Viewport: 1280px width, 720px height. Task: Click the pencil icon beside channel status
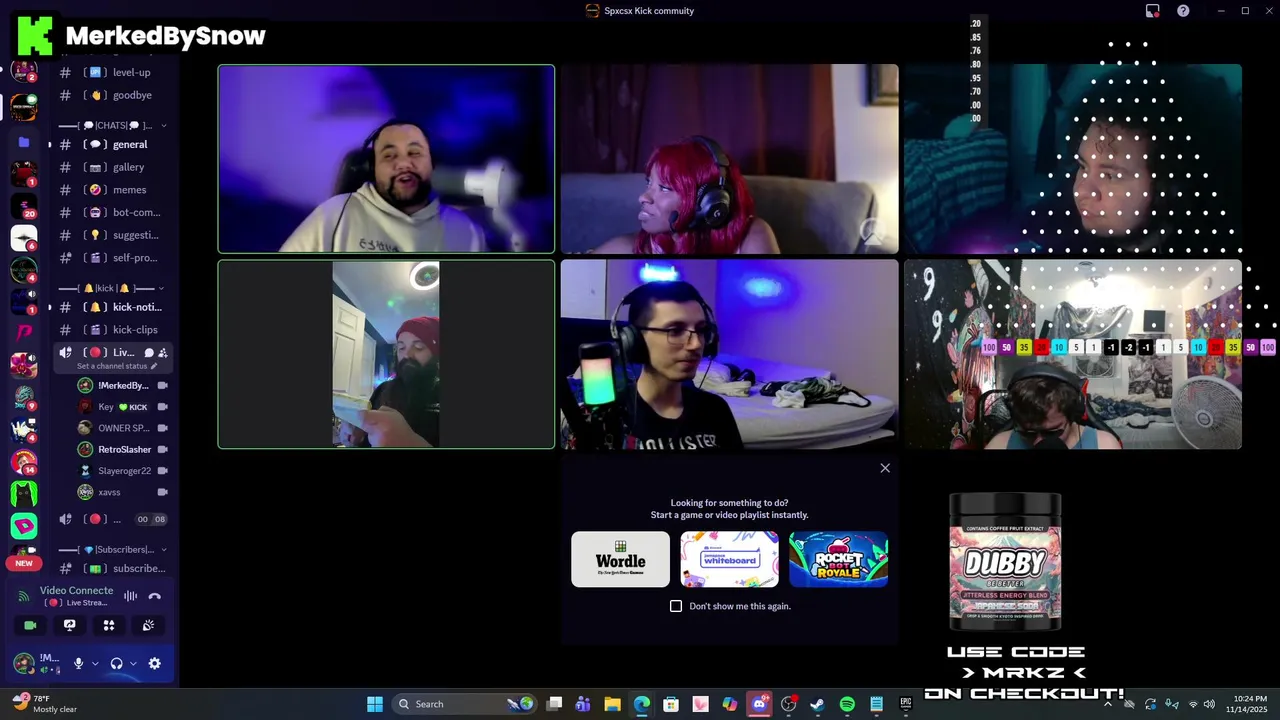tap(153, 366)
